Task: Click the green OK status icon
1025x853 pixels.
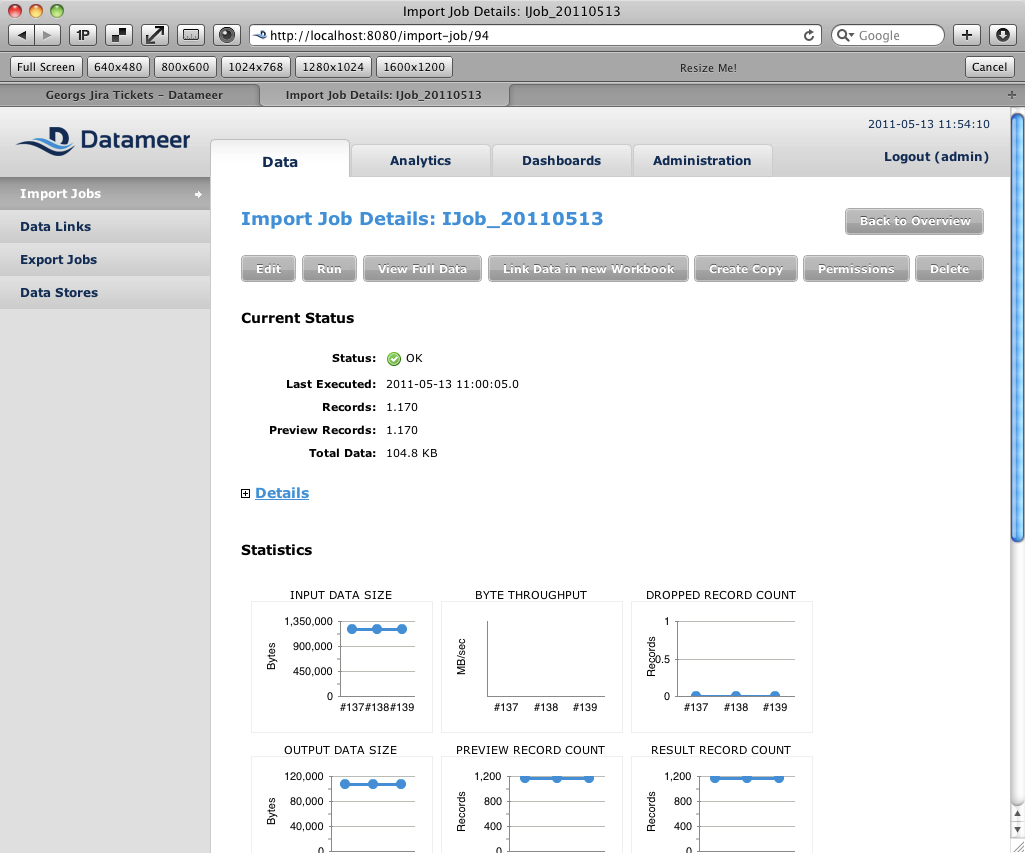Action: 394,359
